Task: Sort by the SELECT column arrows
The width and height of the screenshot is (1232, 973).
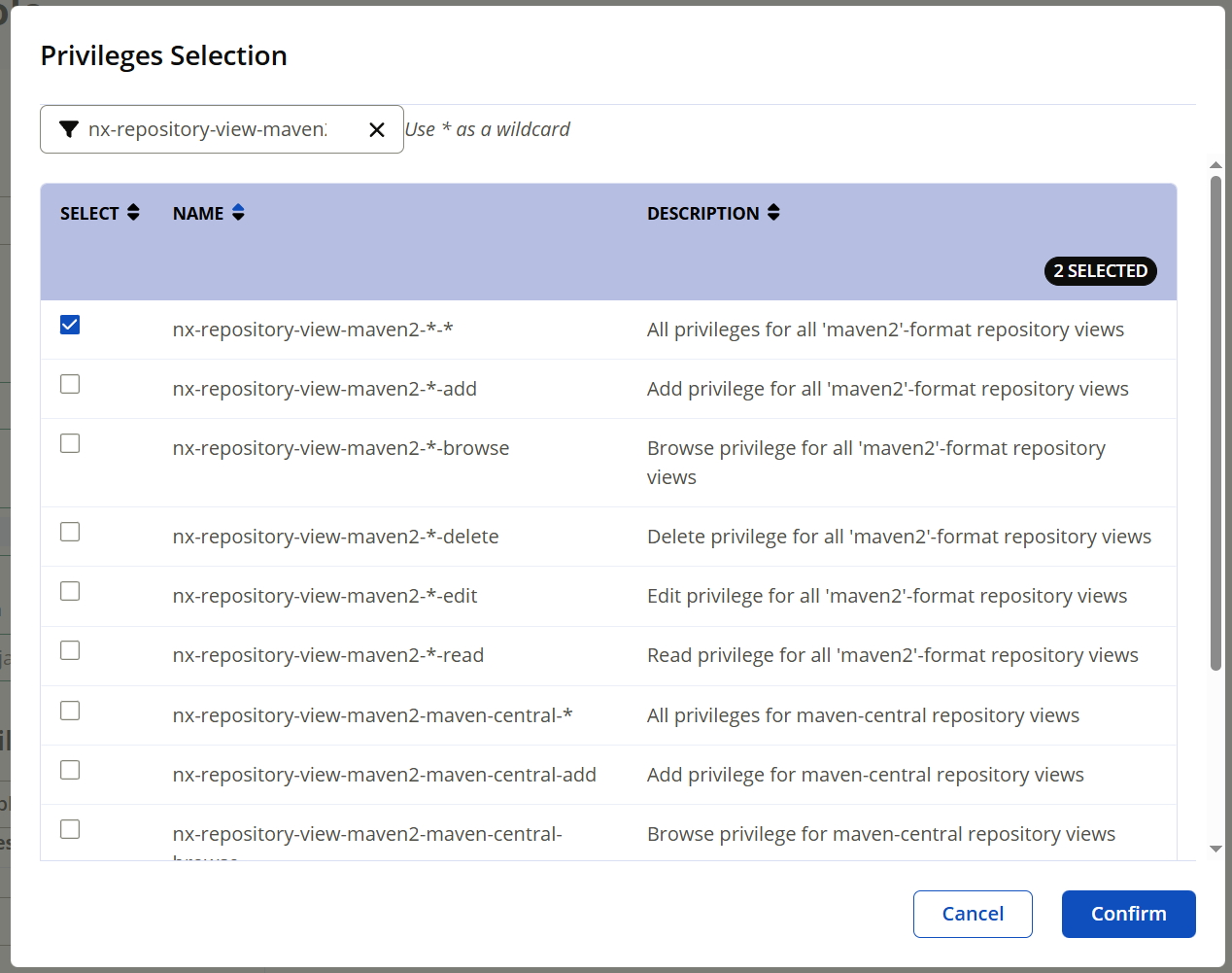Action: (x=133, y=213)
